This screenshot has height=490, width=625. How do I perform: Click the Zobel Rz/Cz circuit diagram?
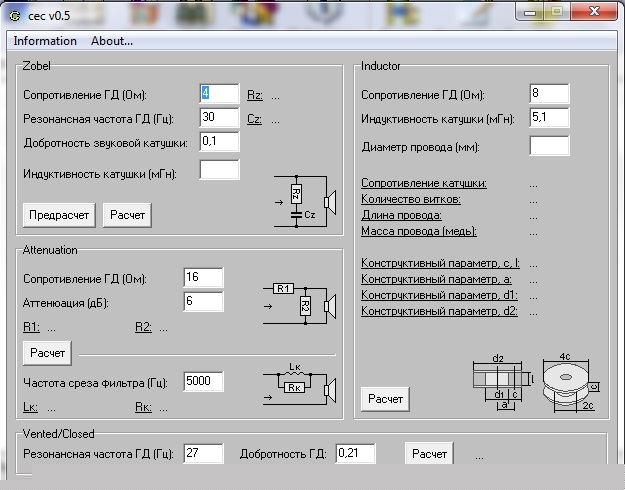(306, 201)
